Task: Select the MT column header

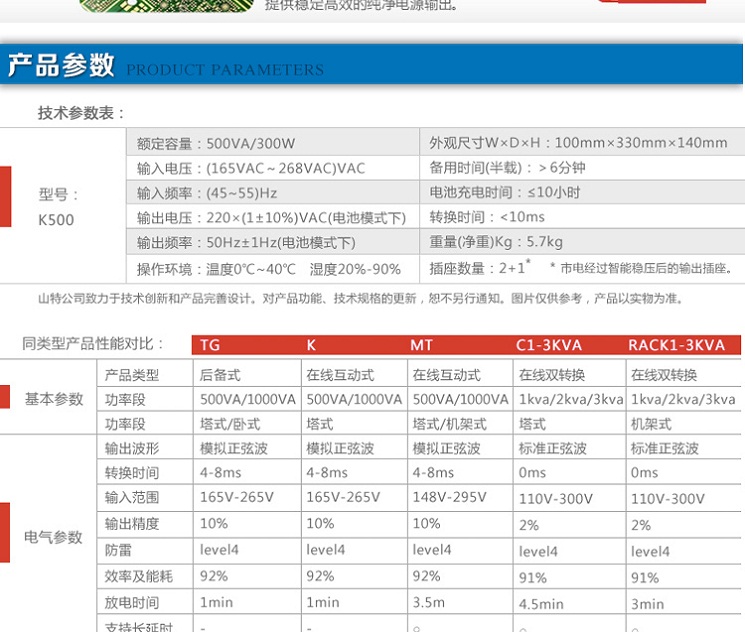Action: [x=421, y=345]
